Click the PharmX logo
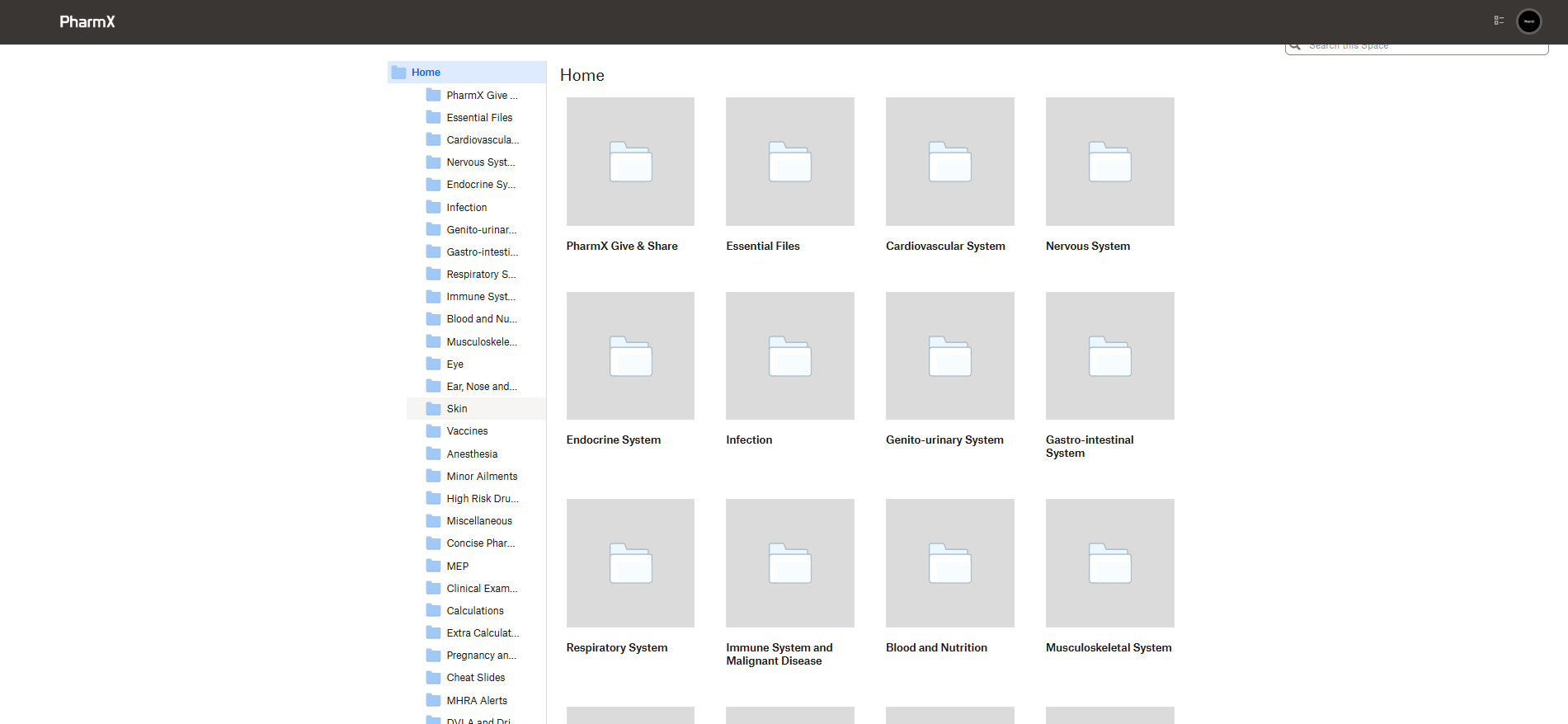The width and height of the screenshot is (1568, 724). pos(87,21)
